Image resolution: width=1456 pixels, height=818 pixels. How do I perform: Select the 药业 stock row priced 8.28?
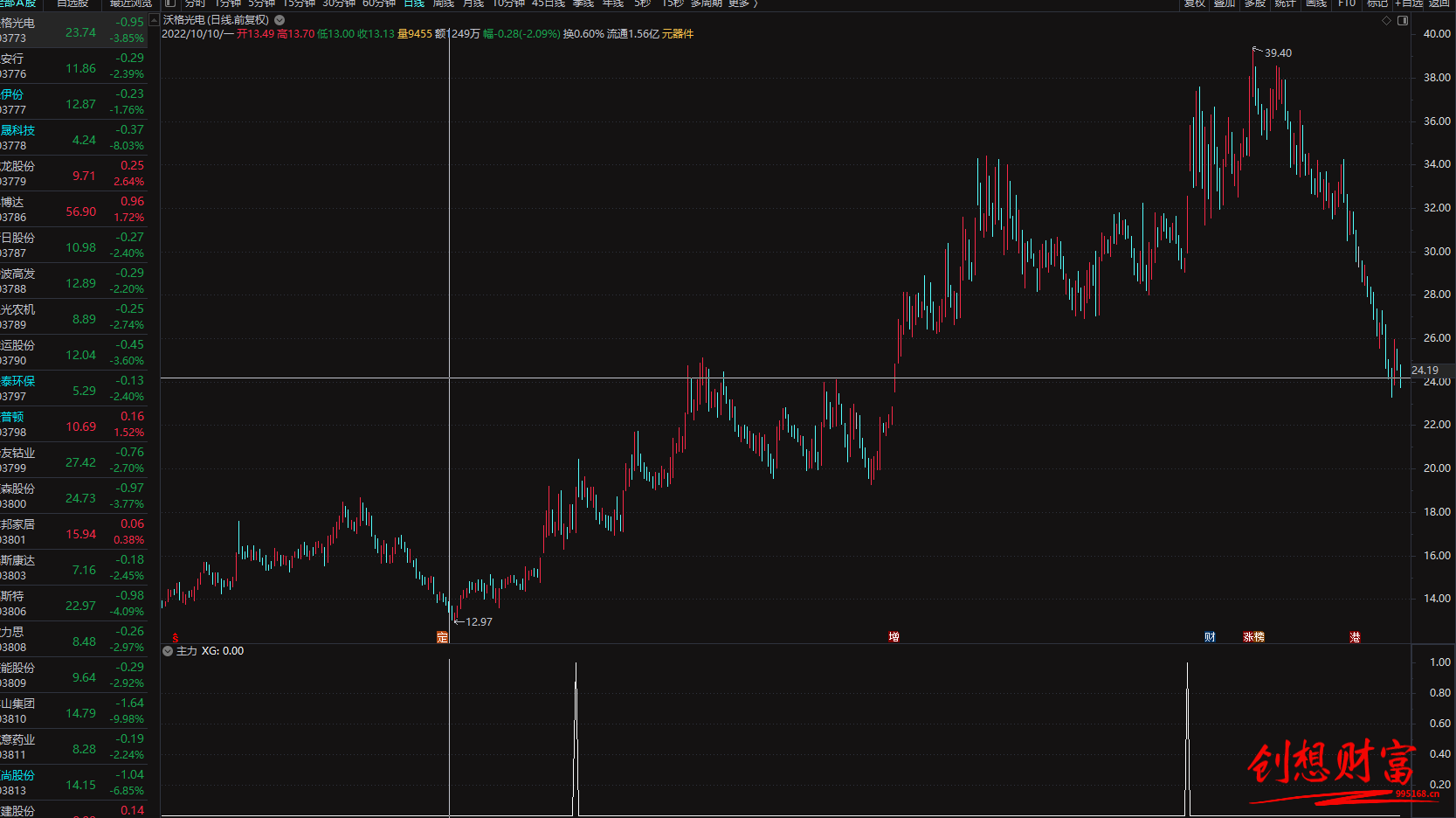(x=73, y=747)
